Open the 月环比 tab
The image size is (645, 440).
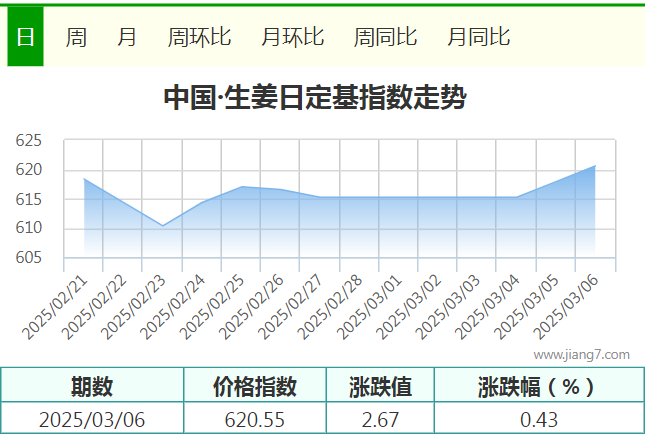[x=292, y=37]
